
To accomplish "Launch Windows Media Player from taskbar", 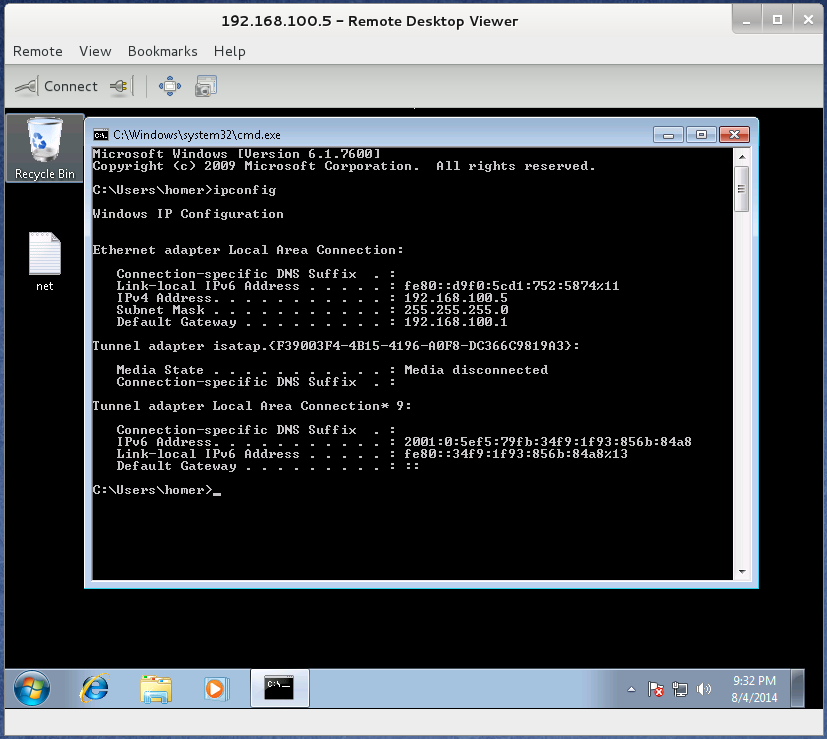I will click(216, 688).
